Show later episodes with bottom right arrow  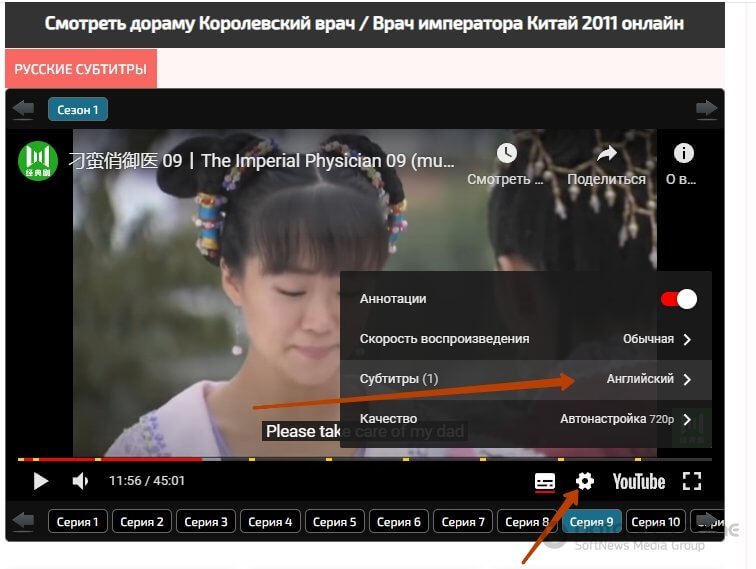pyautogui.click(x=708, y=521)
